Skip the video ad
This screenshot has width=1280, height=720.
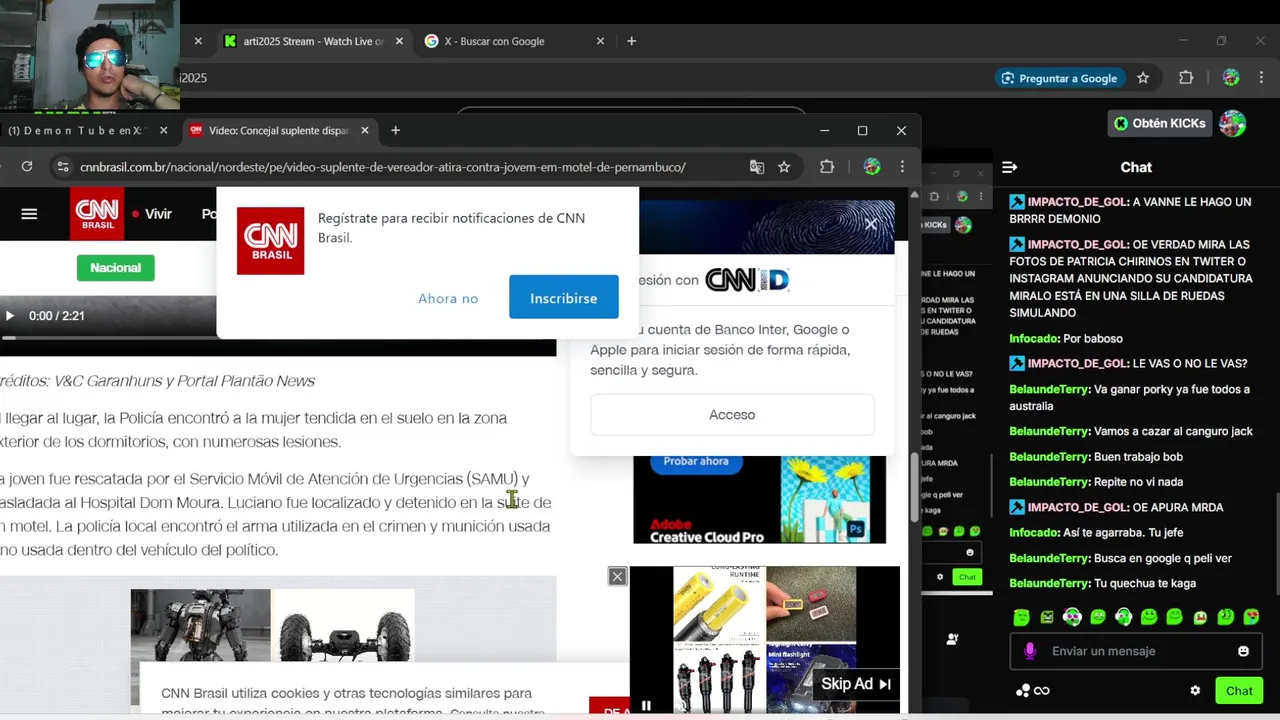pos(856,684)
